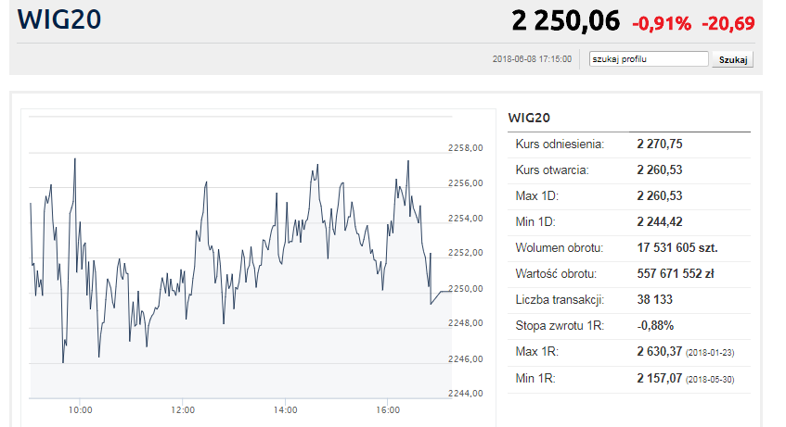Click the large WIG20 heading
Image resolution: width=786 pixels, height=427 pixels.
tap(59, 20)
